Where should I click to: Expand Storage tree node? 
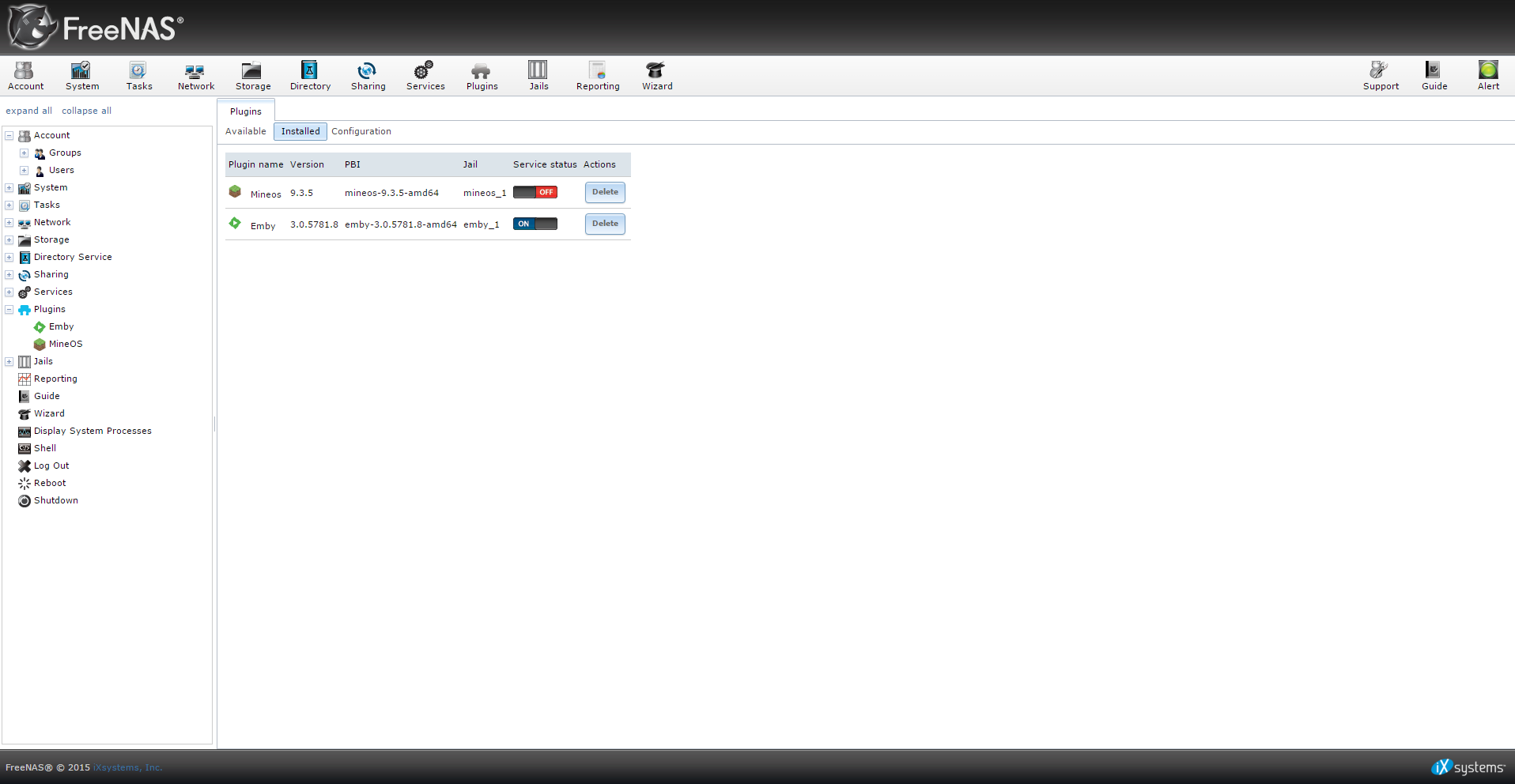[9, 240]
